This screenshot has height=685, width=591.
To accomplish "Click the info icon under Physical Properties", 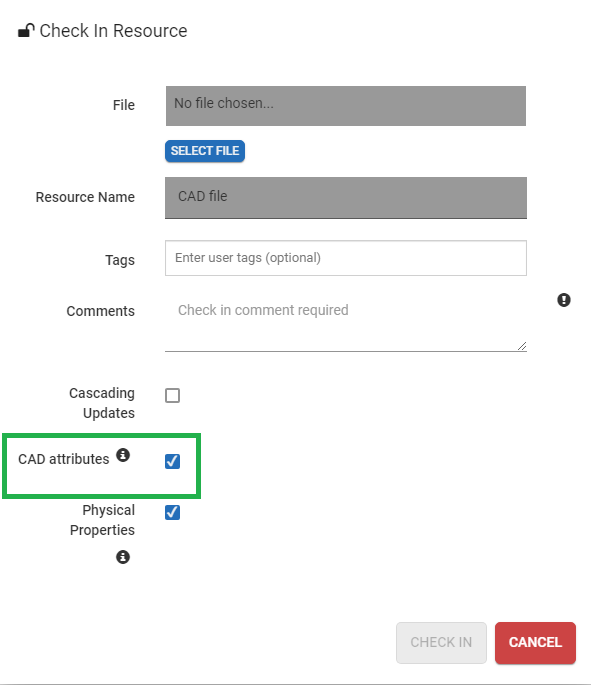I will point(123,557).
